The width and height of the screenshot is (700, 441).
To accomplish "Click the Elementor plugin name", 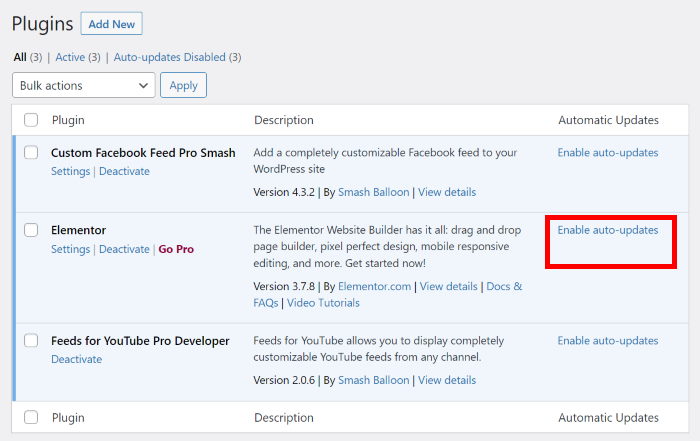I will click(78, 230).
